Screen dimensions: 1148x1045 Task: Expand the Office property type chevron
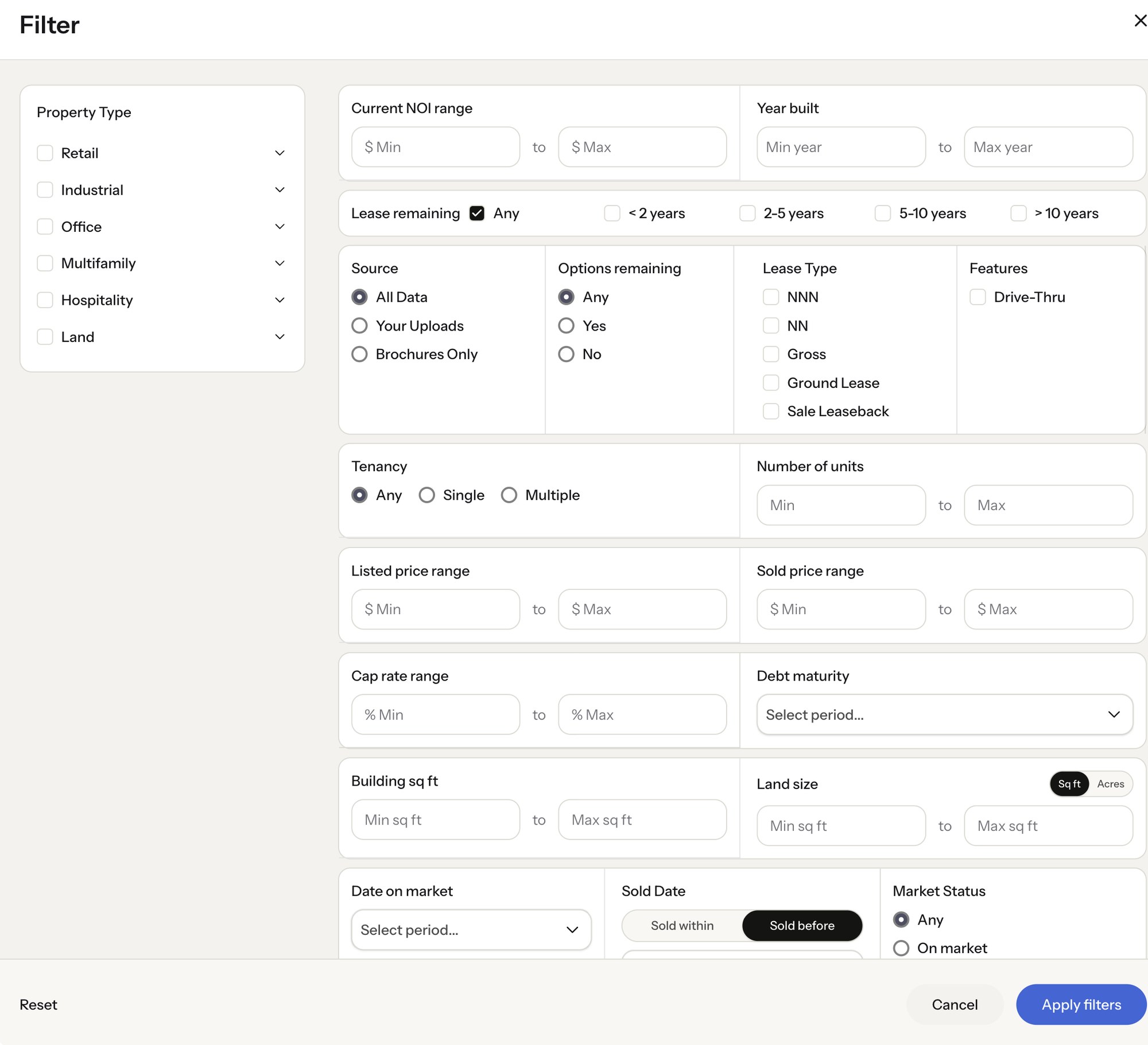[x=280, y=227]
